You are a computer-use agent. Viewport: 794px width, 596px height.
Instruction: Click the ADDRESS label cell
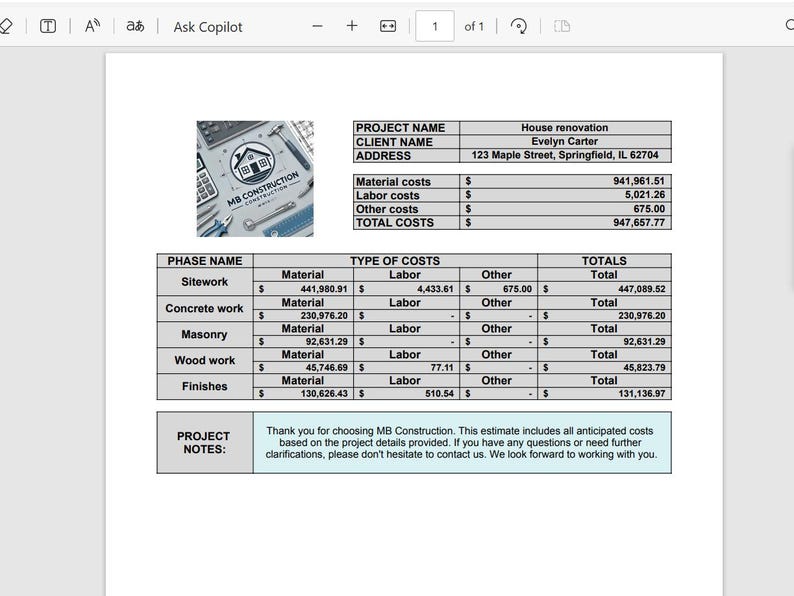pos(406,155)
